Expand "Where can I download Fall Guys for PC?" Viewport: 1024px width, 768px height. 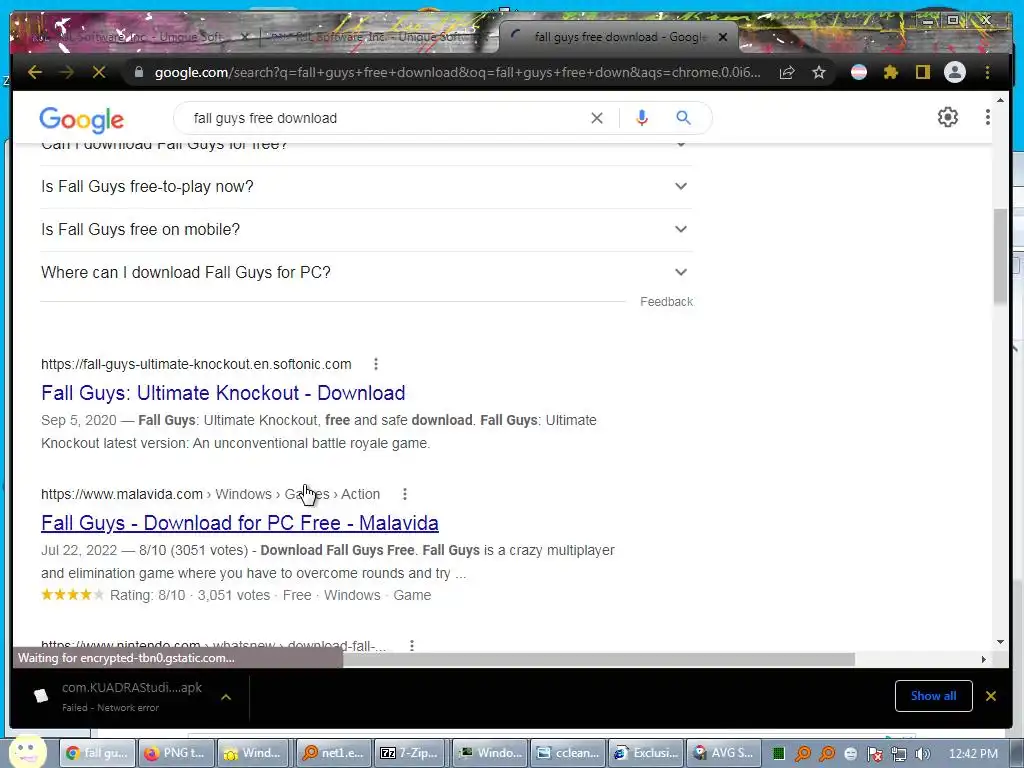point(366,272)
